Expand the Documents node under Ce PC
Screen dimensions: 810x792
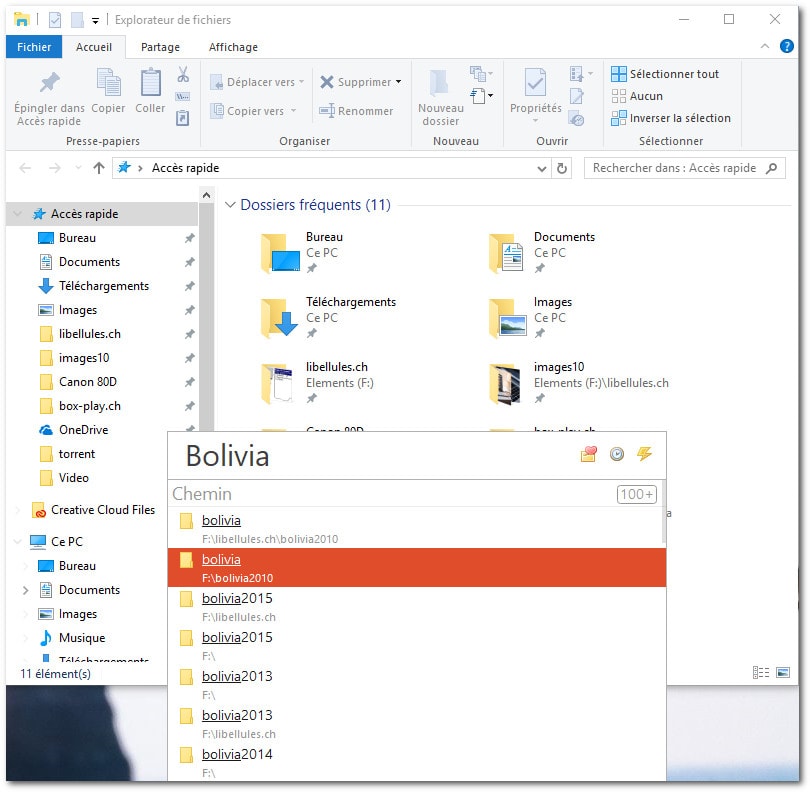pos(25,590)
